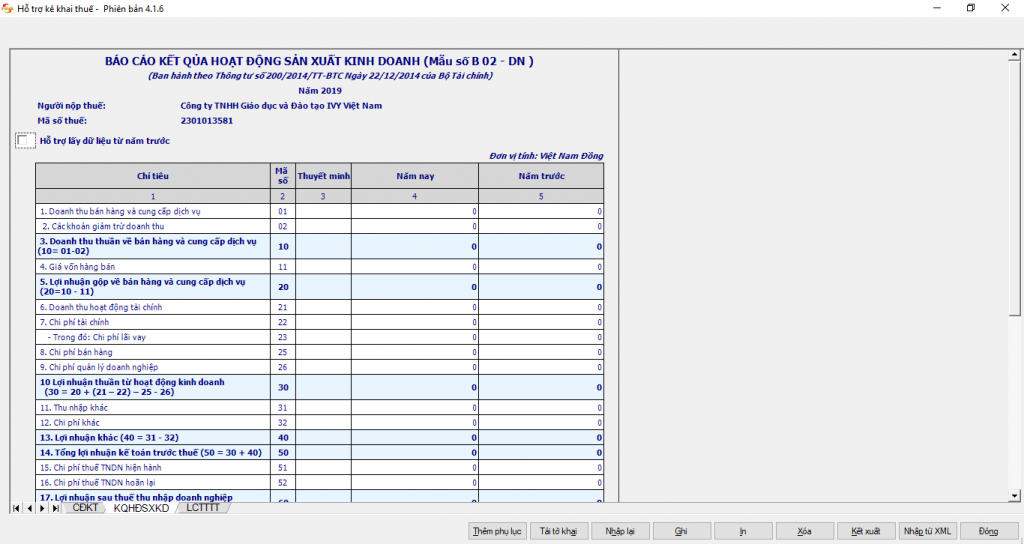
Task: Open the LCTTTT sheet tab
Action: click(203, 508)
